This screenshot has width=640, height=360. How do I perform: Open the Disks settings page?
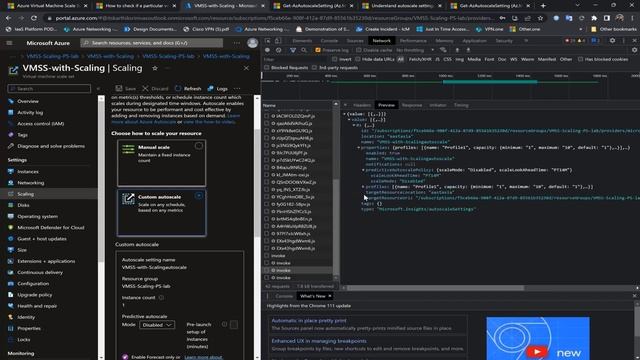23,205
